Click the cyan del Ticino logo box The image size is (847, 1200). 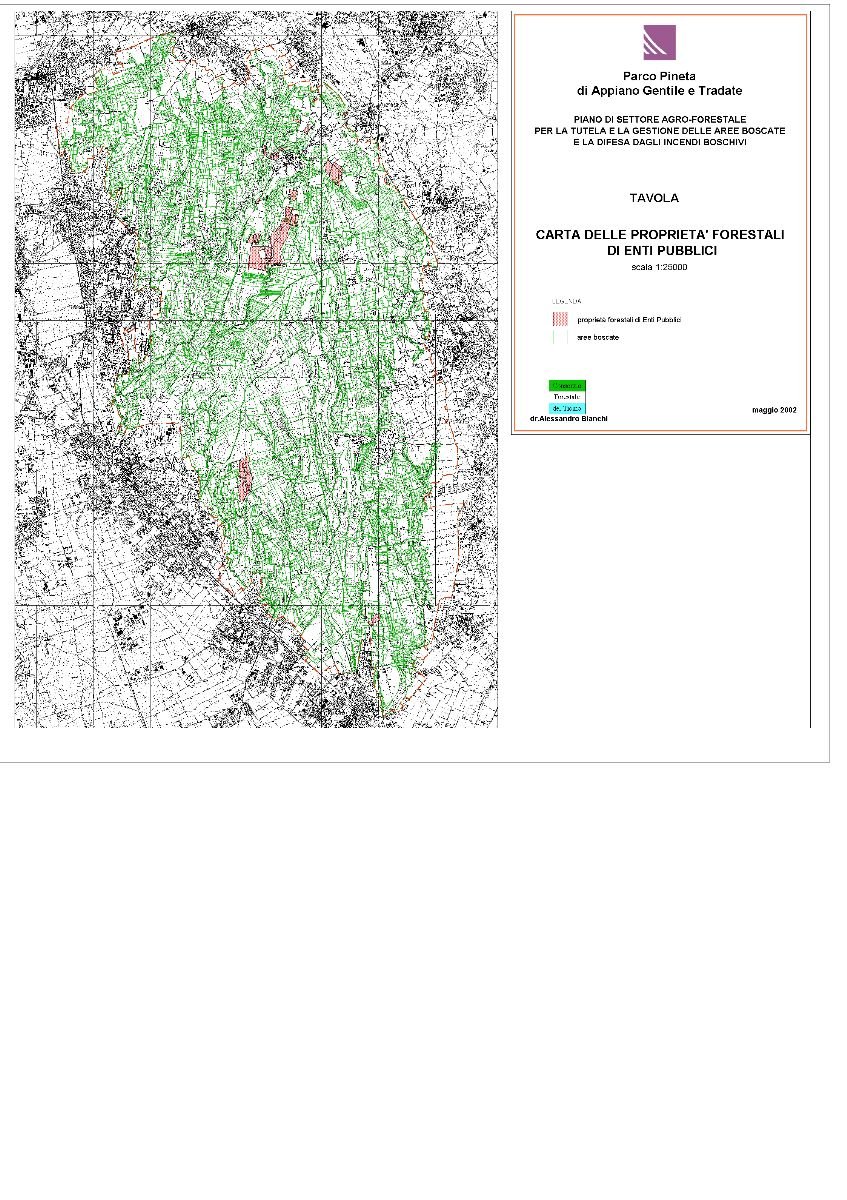(566, 408)
